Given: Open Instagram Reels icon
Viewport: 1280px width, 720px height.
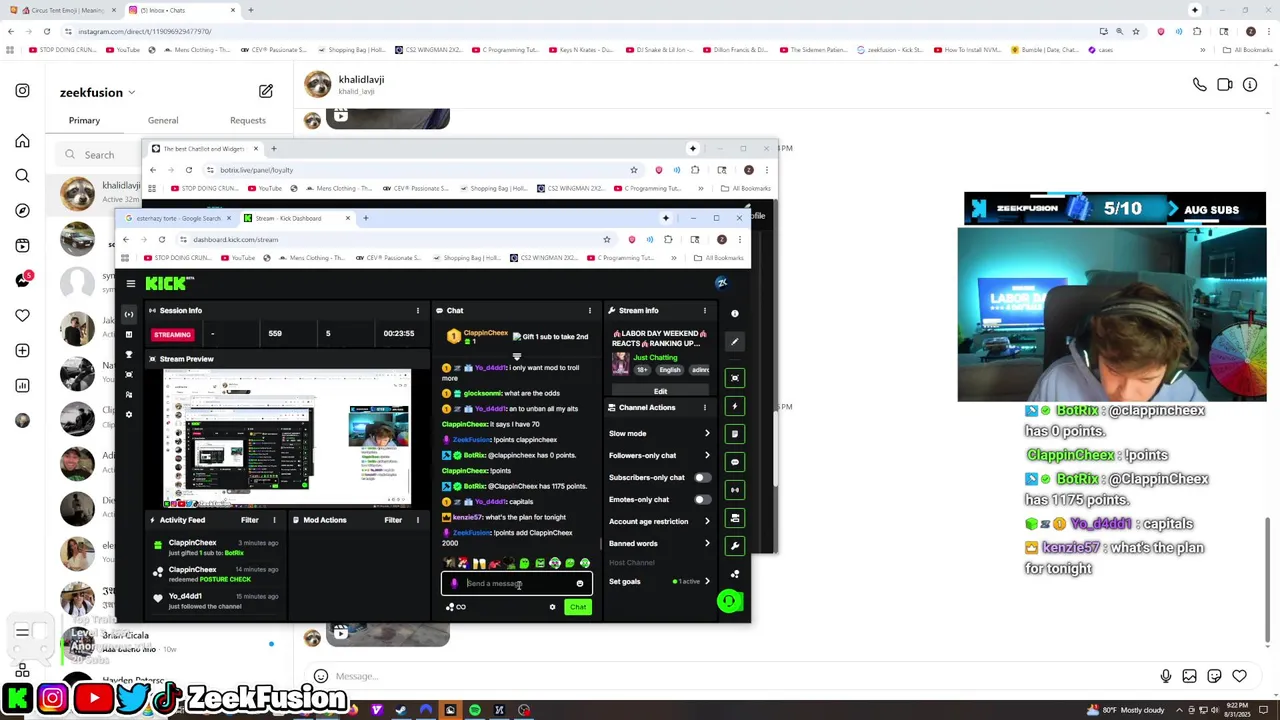Looking at the screenshot, I should (22, 246).
